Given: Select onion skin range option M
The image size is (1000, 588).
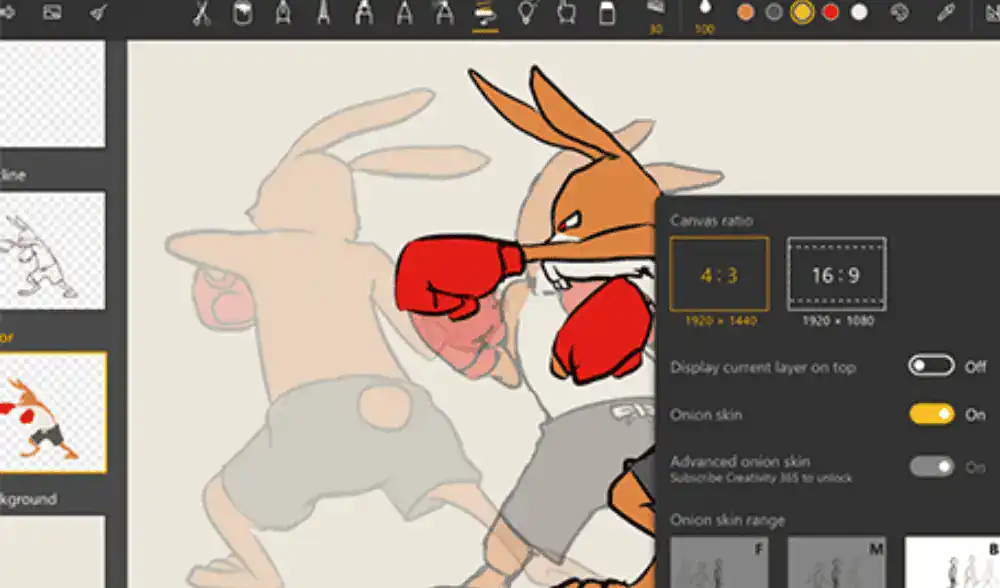Looking at the screenshot, I should pyautogui.click(x=836, y=562).
